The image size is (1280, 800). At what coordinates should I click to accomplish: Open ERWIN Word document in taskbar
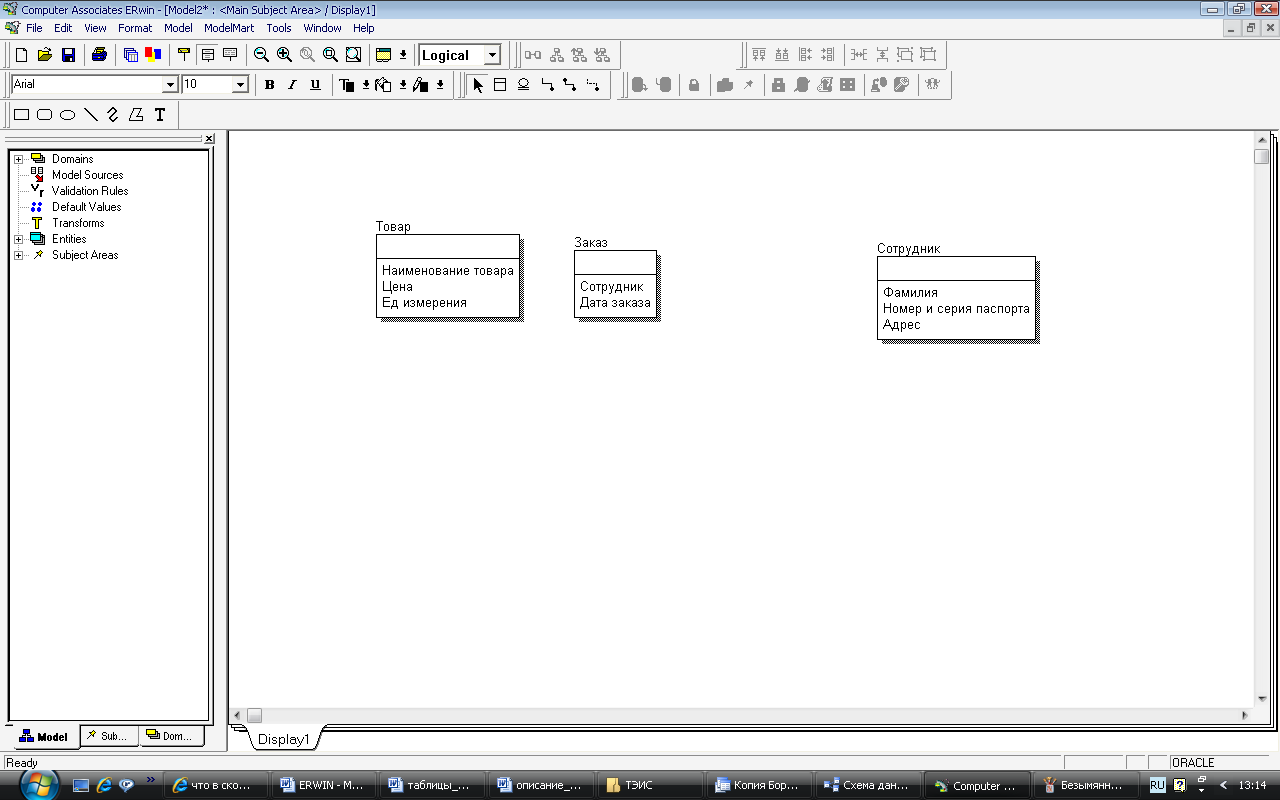point(325,785)
